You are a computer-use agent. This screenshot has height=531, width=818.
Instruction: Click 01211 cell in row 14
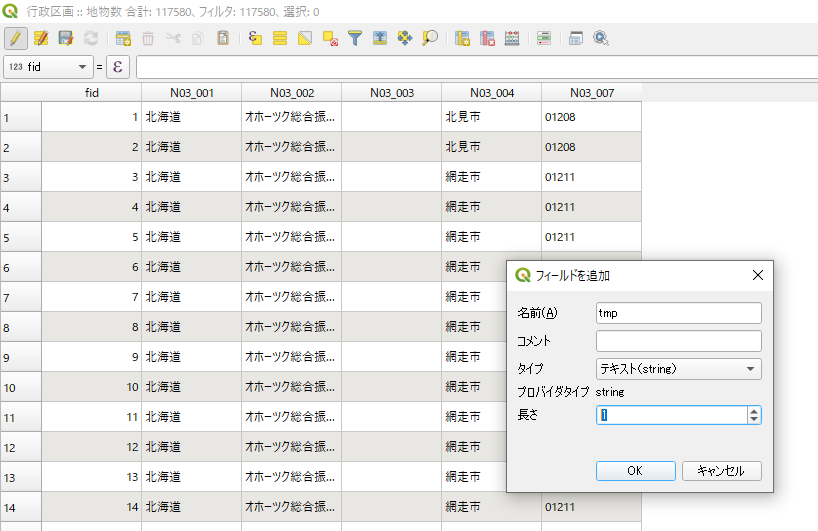point(592,507)
